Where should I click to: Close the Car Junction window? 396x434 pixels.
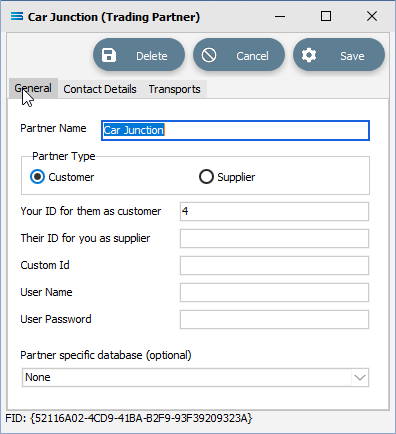(372, 16)
